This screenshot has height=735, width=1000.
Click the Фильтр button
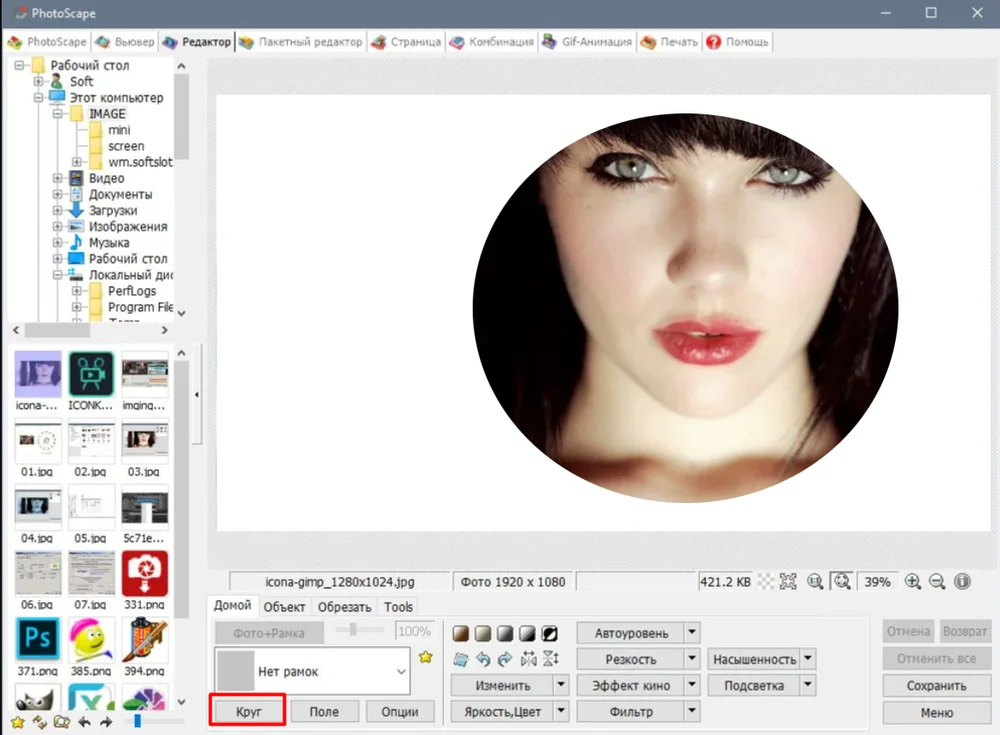pyautogui.click(x=631, y=711)
